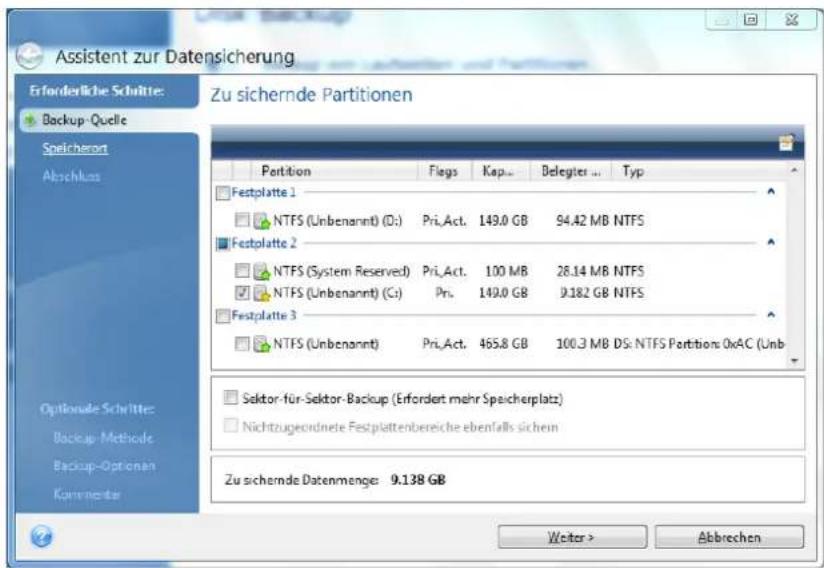Tick the NTFS (Unbenannt) (D:) checkbox

pyautogui.click(x=242, y=220)
